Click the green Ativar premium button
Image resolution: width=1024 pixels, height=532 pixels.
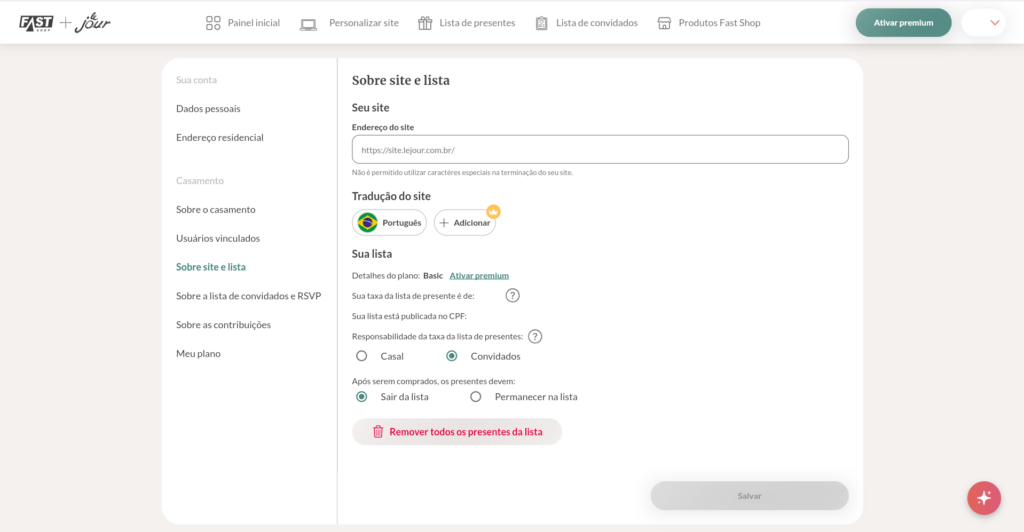click(903, 23)
